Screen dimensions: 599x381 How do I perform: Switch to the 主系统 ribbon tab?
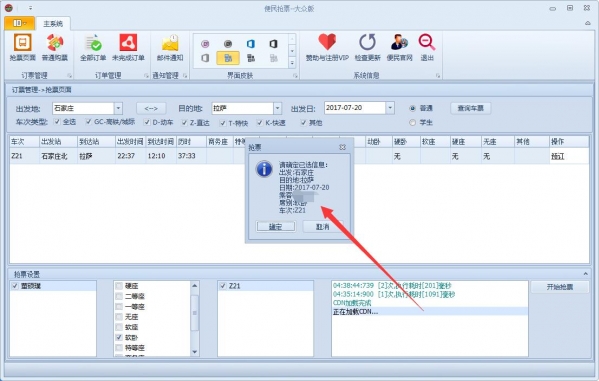pyautogui.click(x=53, y=24)
